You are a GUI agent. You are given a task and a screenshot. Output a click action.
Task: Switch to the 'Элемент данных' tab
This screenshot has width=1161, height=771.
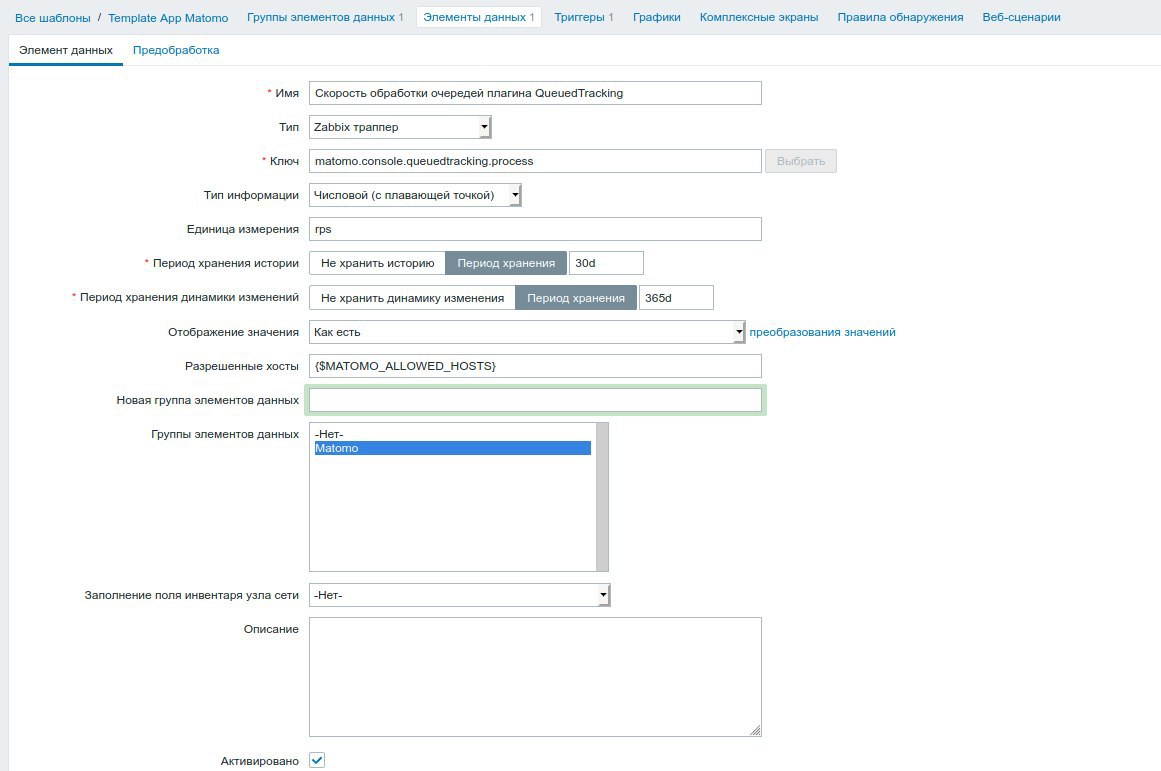tap(66, 50)
